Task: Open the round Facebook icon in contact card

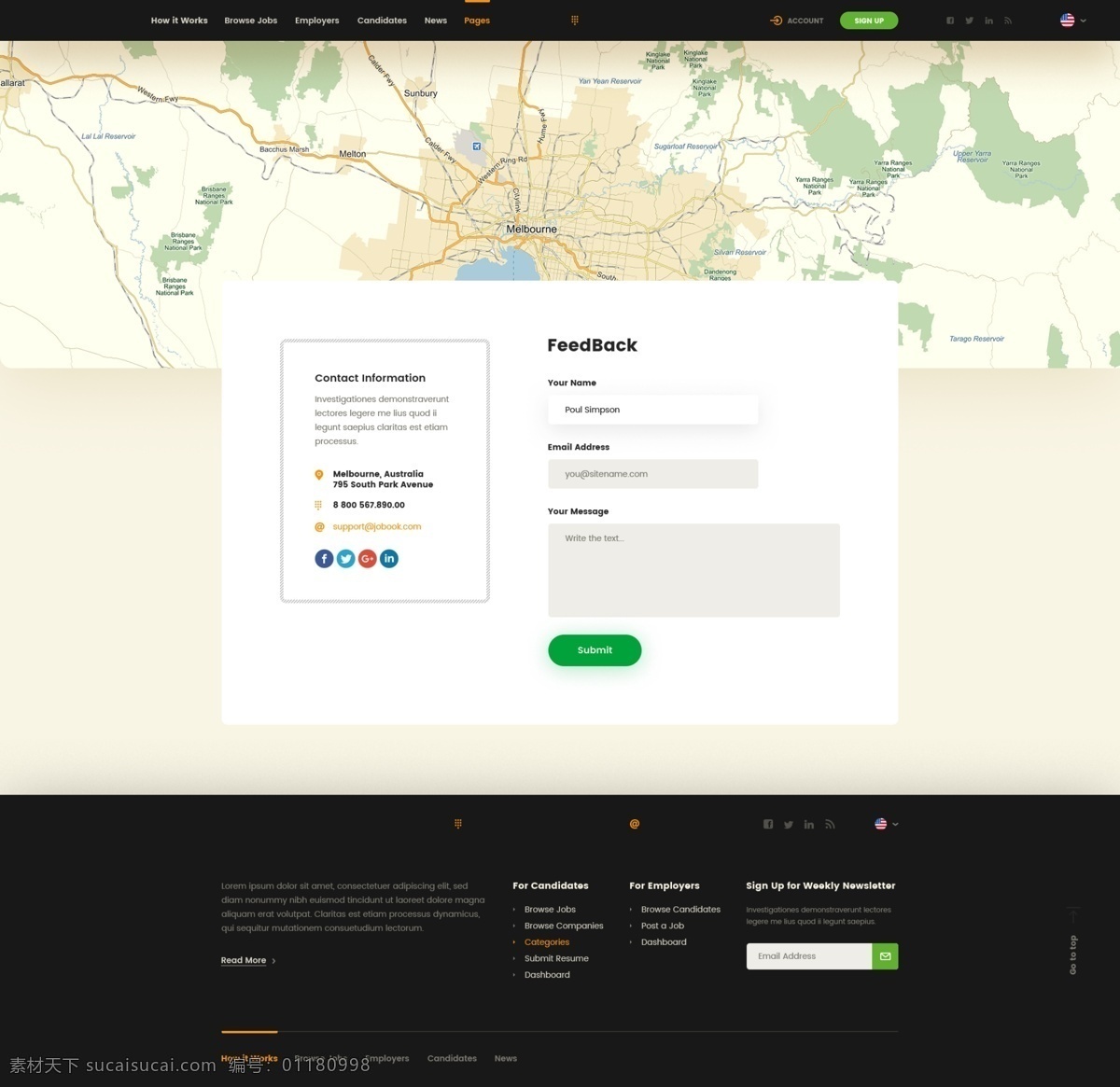Action: (324, 559)
